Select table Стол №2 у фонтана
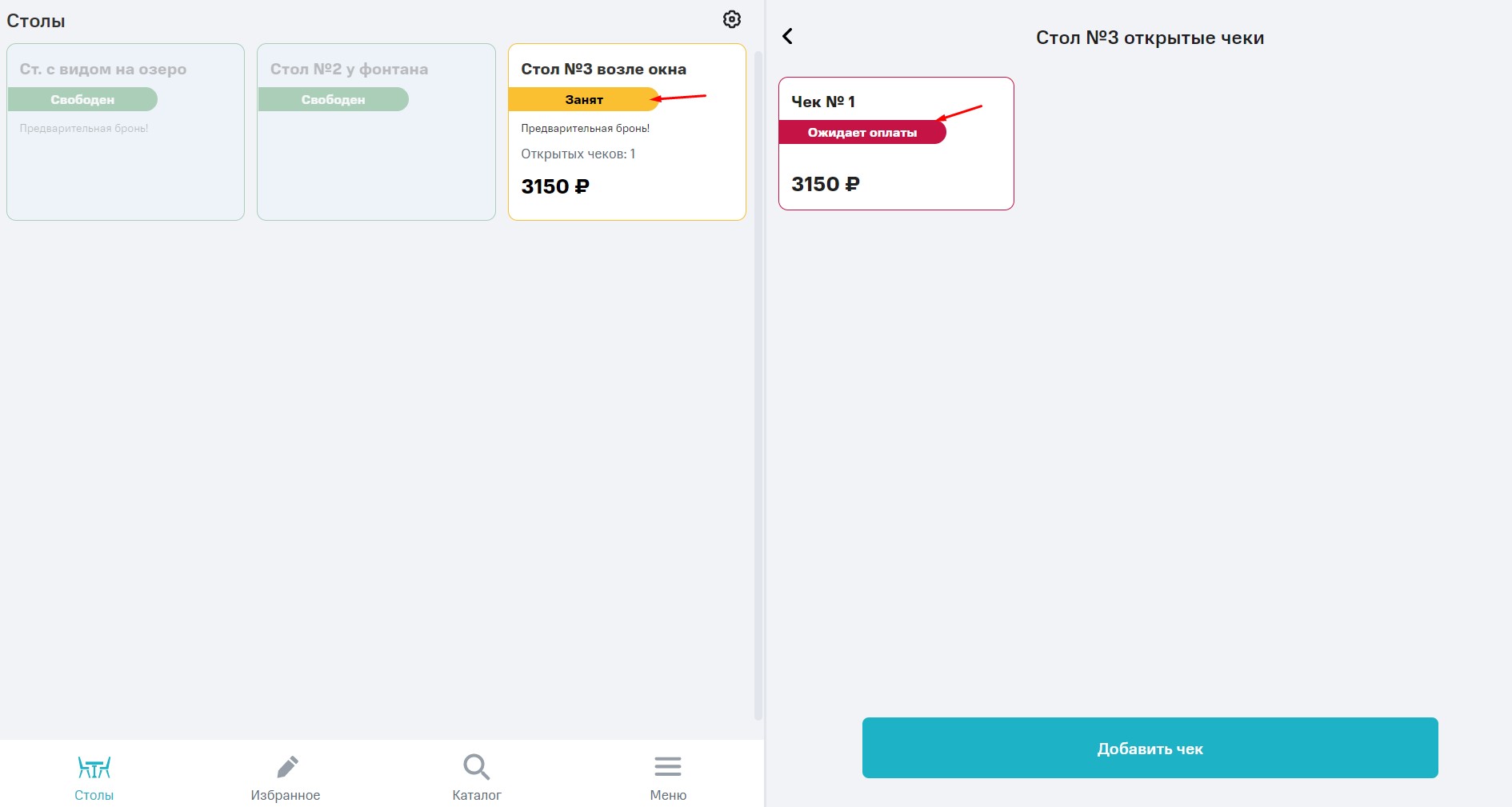The height and width of the screenshot is (807, 1512). coord(376,132)
